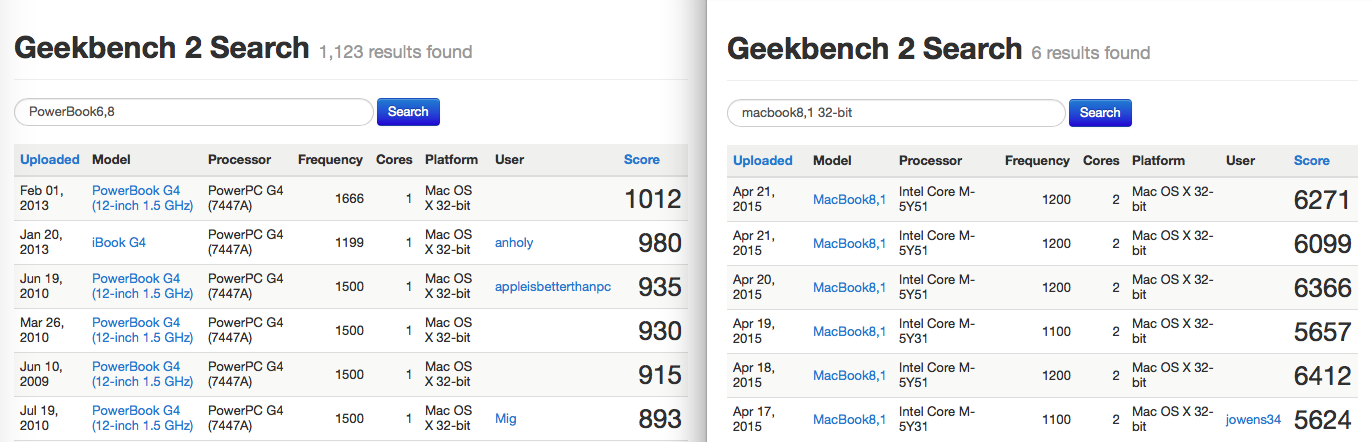The image size is (1372, 442).
Task: Click score 915 in PowerBook results
Action: [660, 375]
